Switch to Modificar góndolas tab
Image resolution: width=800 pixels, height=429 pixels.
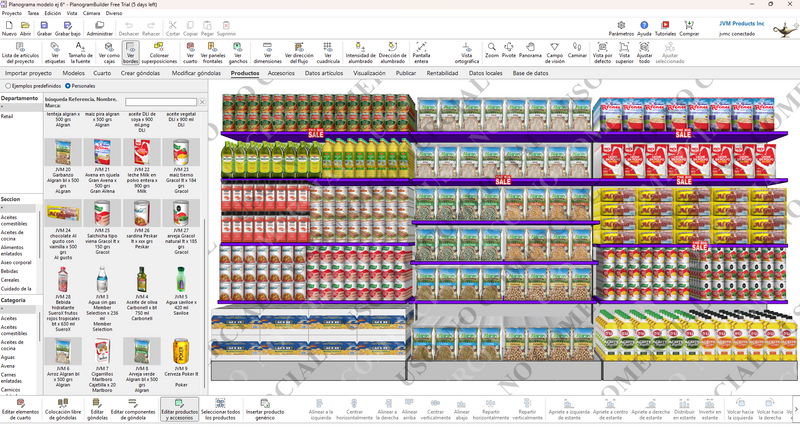pyautogui.click(x=196, y=73)
